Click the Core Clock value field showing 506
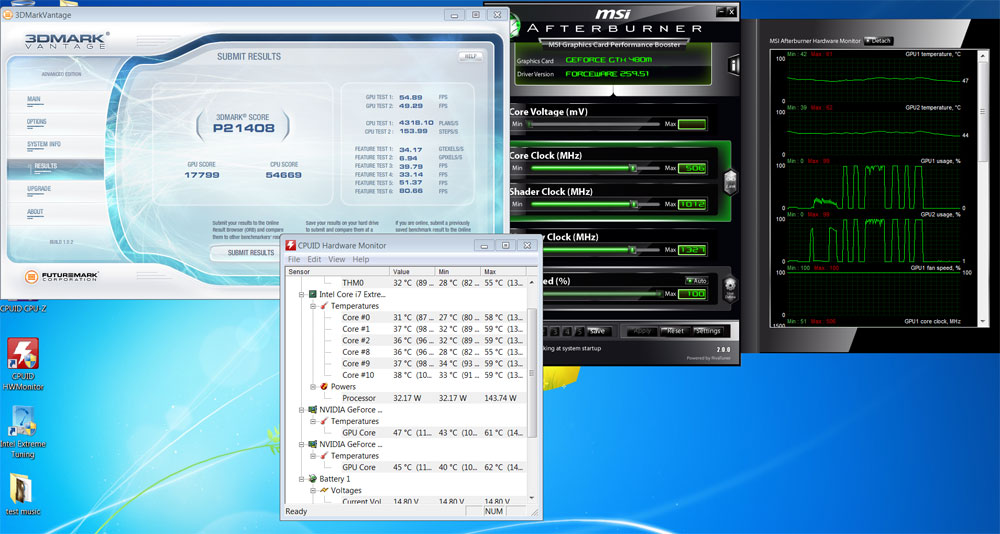The image size is (1000, 534). (692, 168)
